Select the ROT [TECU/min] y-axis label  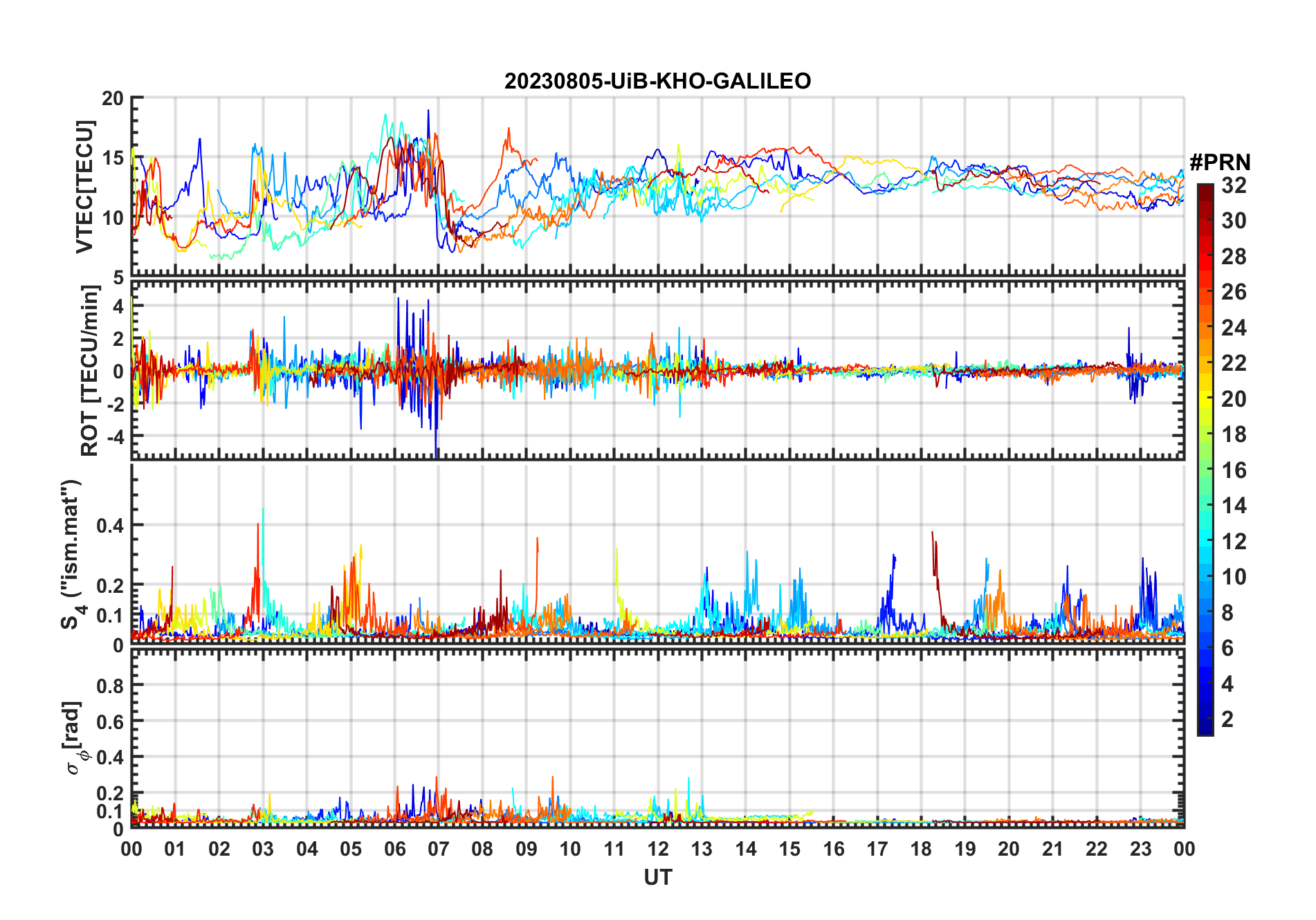90,371
